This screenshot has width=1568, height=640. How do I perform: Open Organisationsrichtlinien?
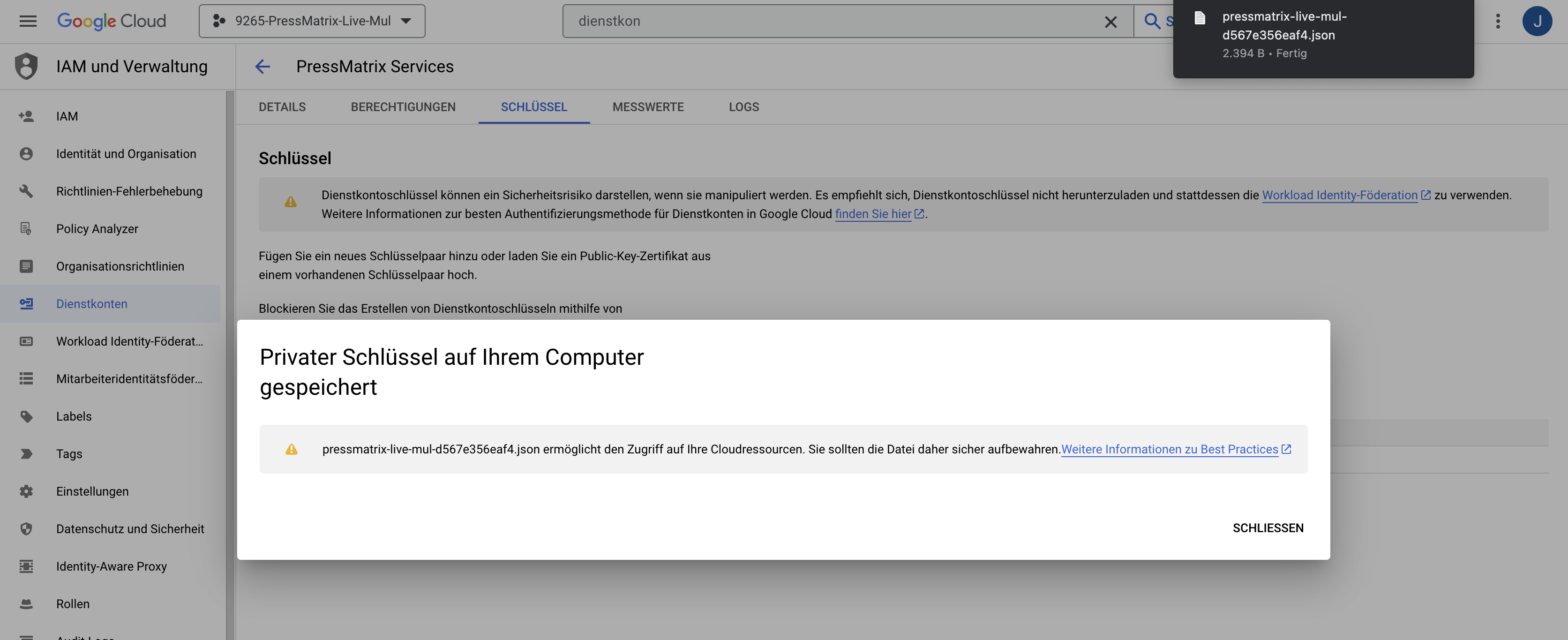click(x=110, y=266)
